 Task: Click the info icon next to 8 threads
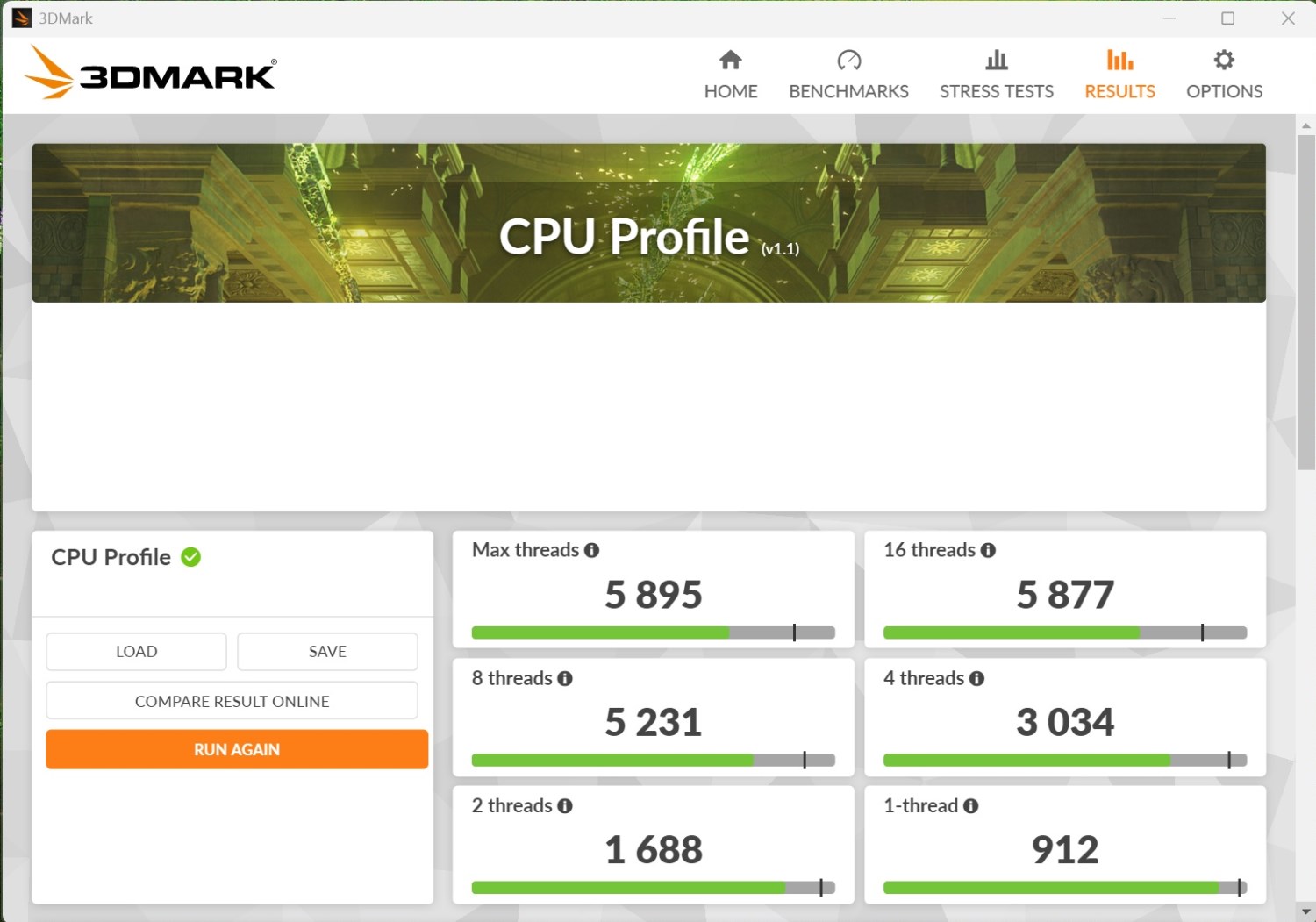click(565, 678)
